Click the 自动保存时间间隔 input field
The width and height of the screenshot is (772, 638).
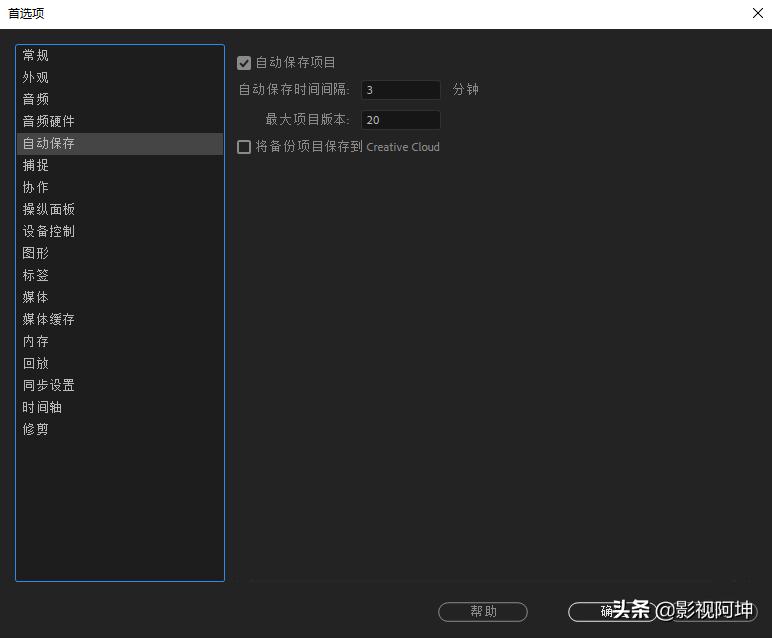pyautogui.click(x=401, y=90)
